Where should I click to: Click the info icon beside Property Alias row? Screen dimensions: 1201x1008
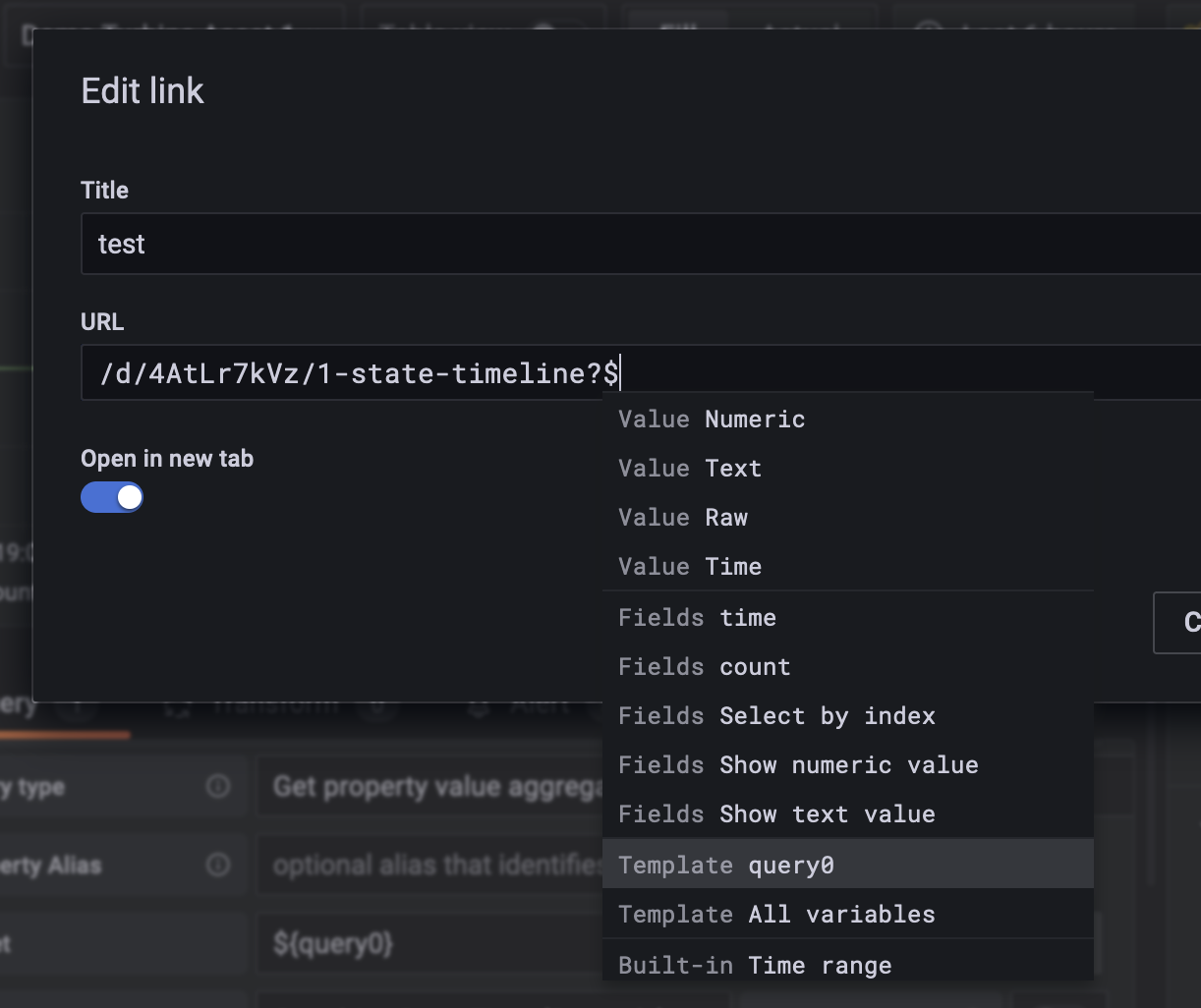[218, 865]
